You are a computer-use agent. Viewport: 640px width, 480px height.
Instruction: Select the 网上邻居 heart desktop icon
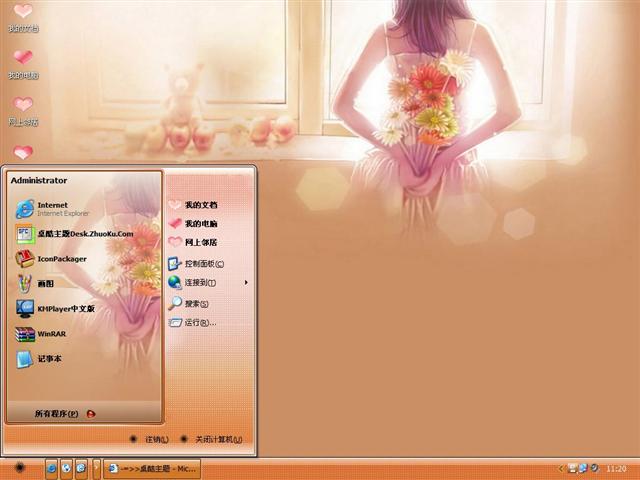click(23, 111)
